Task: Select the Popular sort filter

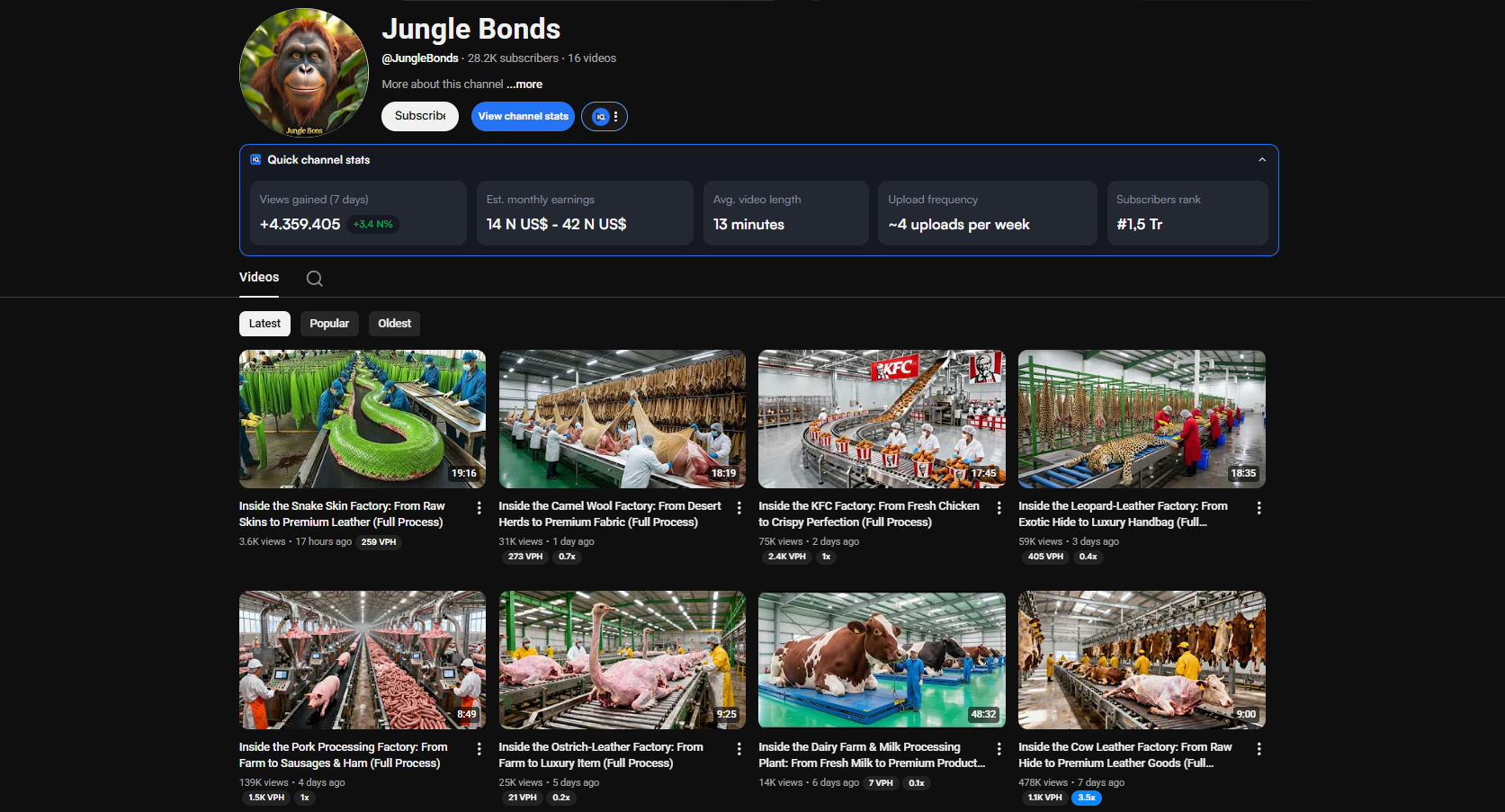Action: pyautogui.click(x=329, y=324)
